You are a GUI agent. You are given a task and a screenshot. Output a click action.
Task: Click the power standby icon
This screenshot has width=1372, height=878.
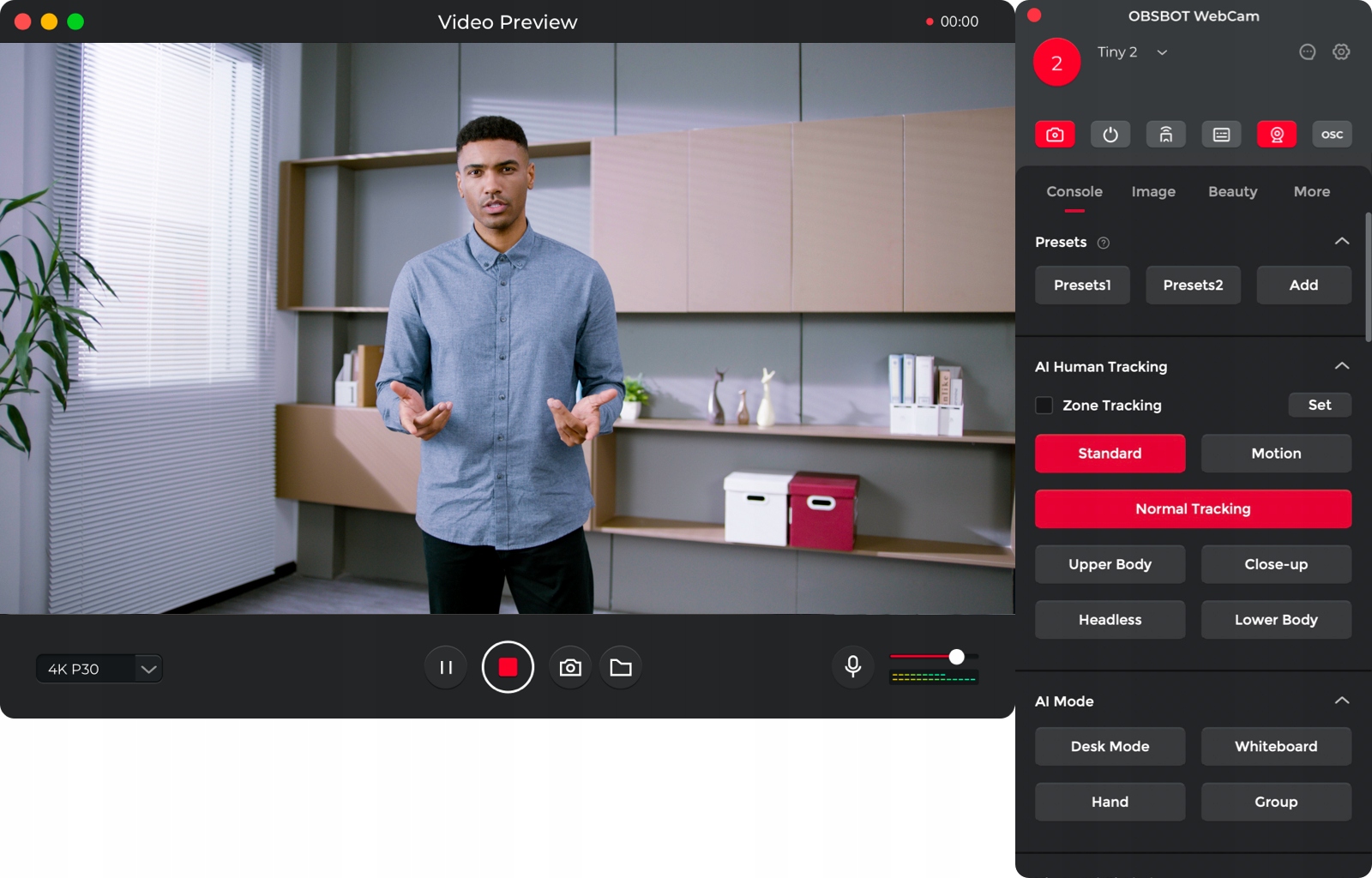click(x=1110, y=135)
